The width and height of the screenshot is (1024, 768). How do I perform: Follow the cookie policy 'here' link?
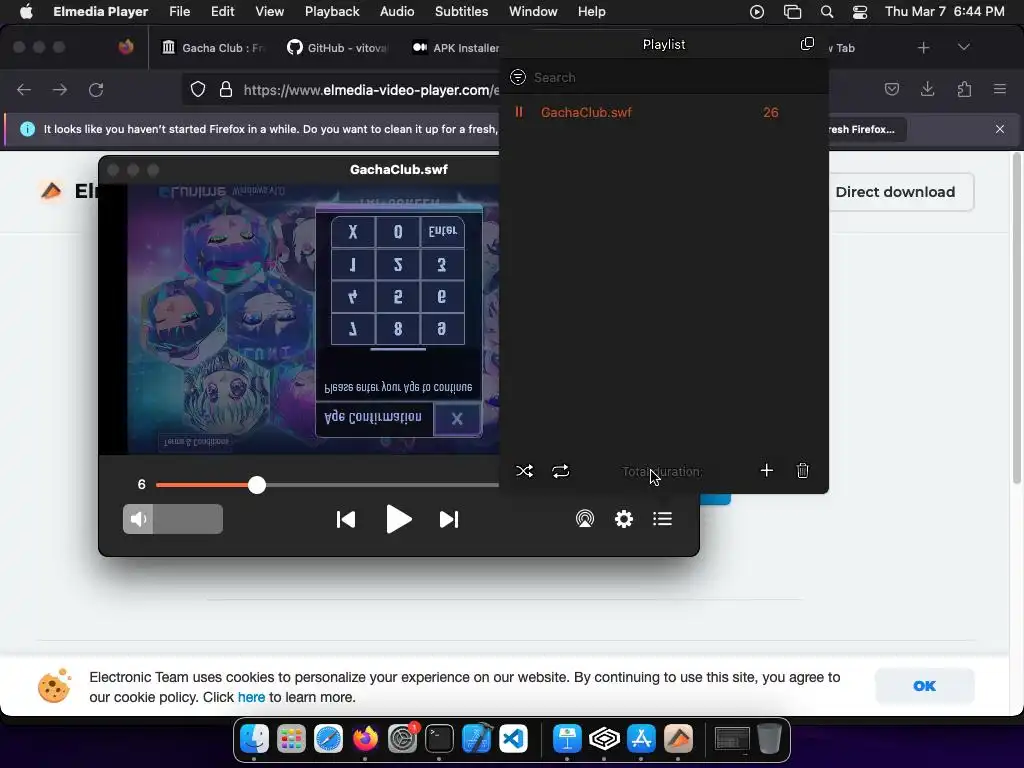click(x=251, y=697)
